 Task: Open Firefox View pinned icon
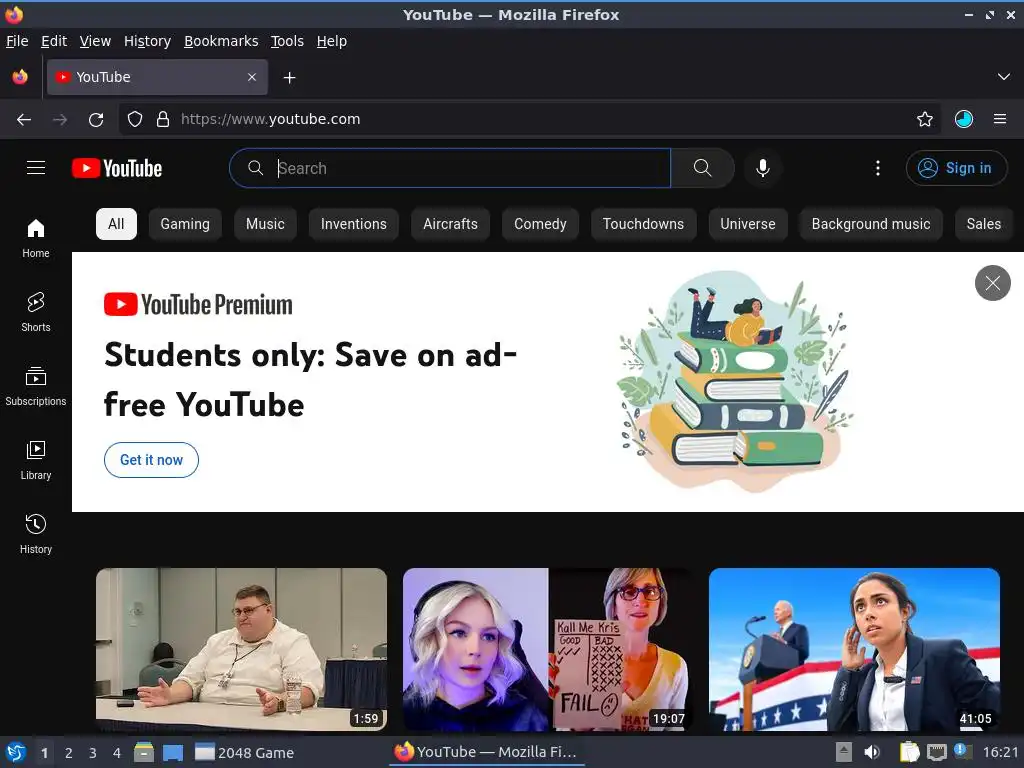pos(20,77)
